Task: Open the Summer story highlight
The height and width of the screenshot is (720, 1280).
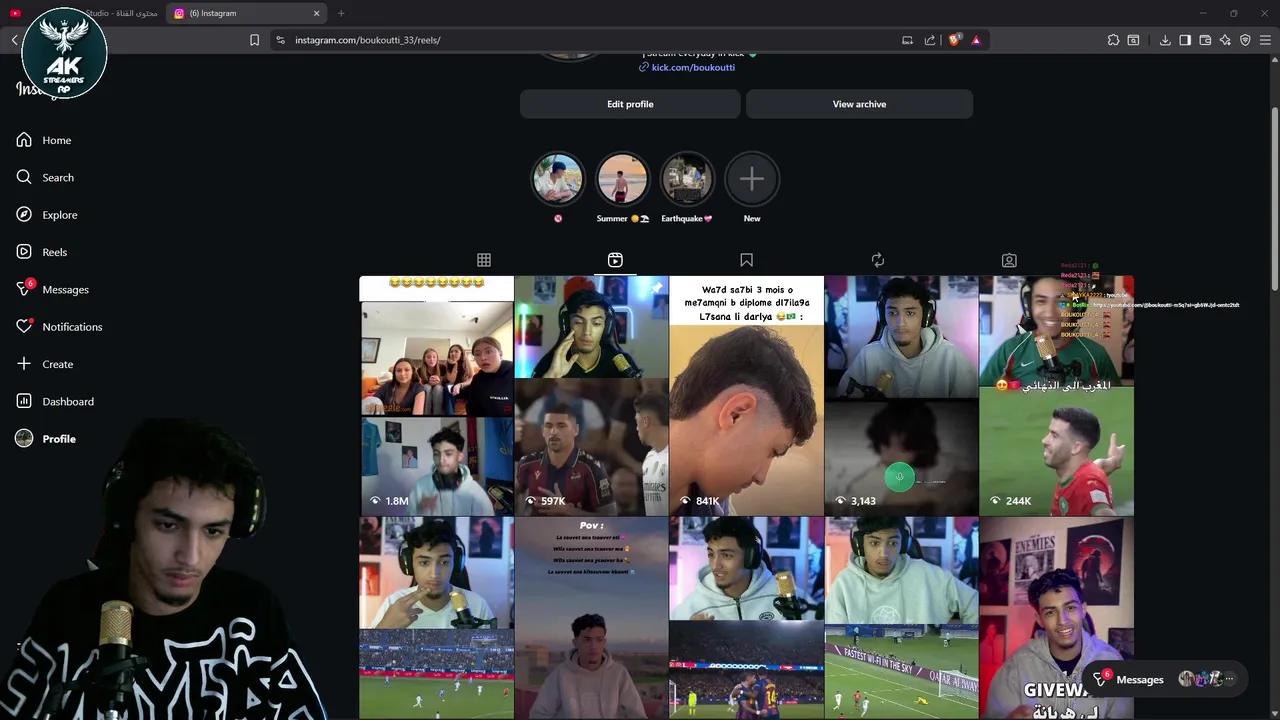Action: pos(622,180)
